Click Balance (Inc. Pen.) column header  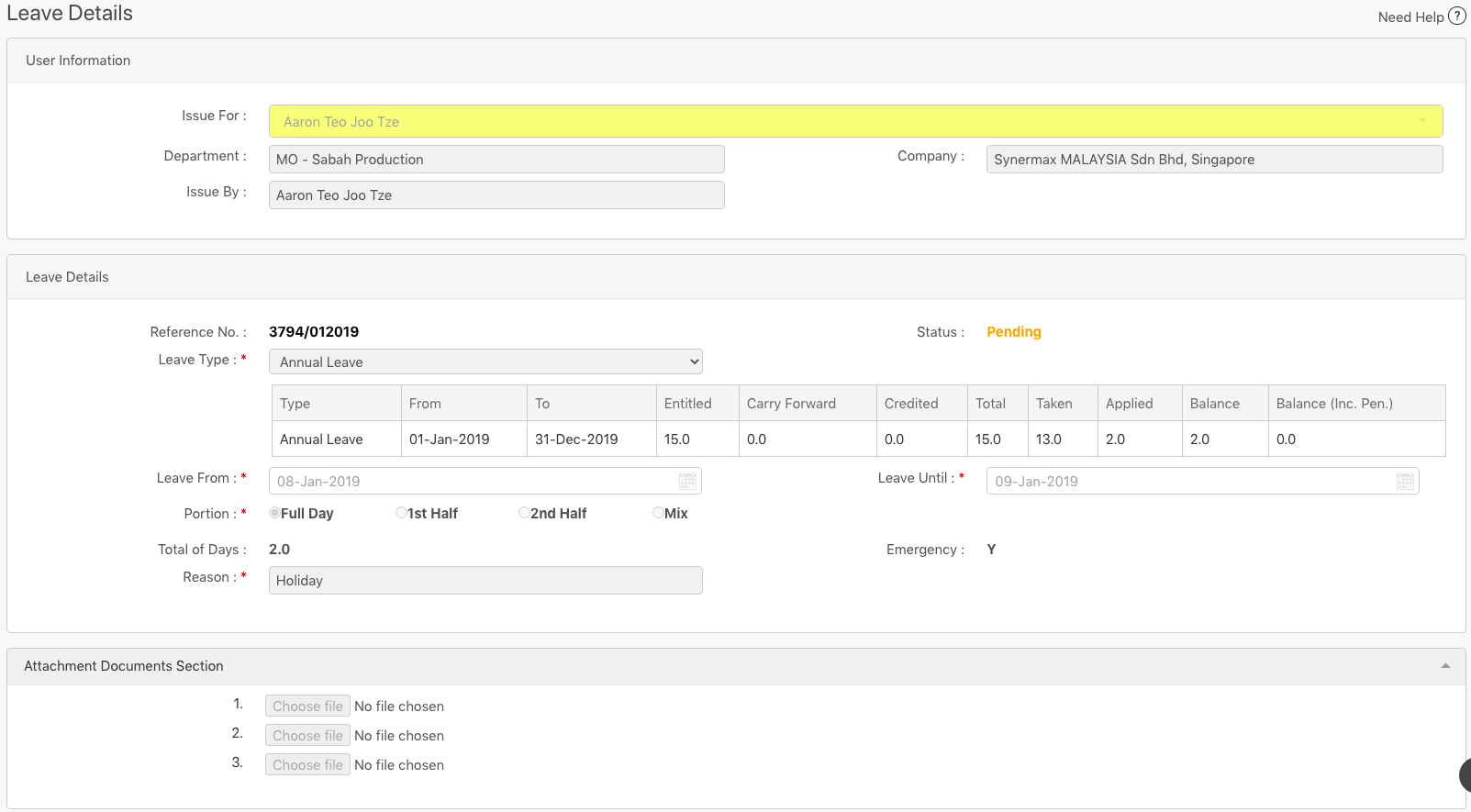pos(1357,403)
